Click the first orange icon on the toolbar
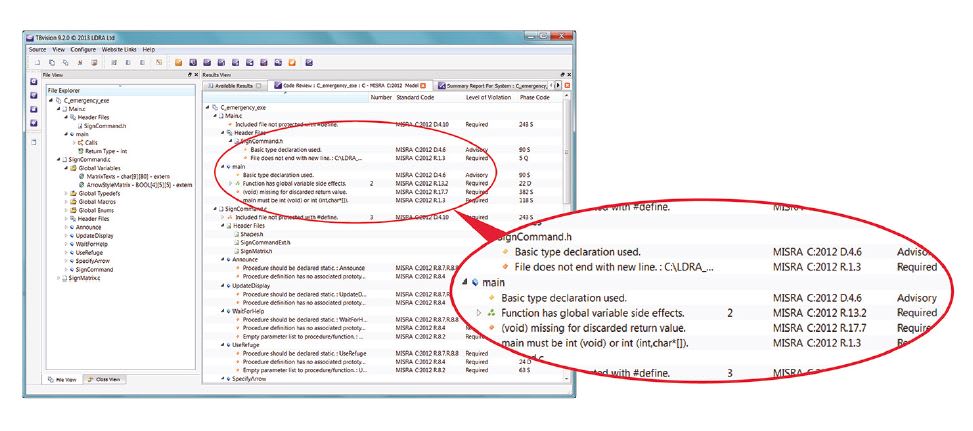973x431 pixels. [178, 62]
